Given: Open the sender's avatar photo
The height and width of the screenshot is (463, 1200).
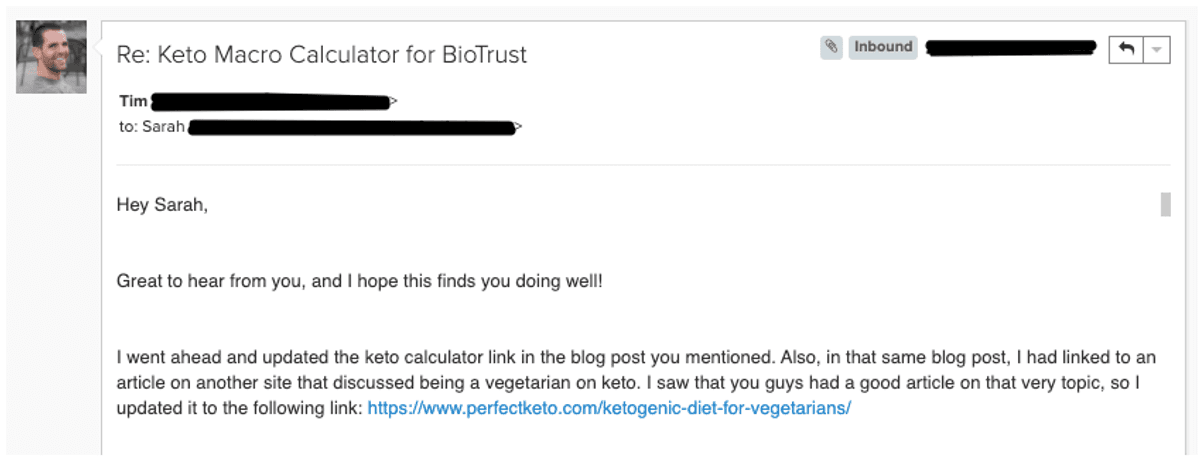Looking at the screenshot, I should (x=51, y=57).
